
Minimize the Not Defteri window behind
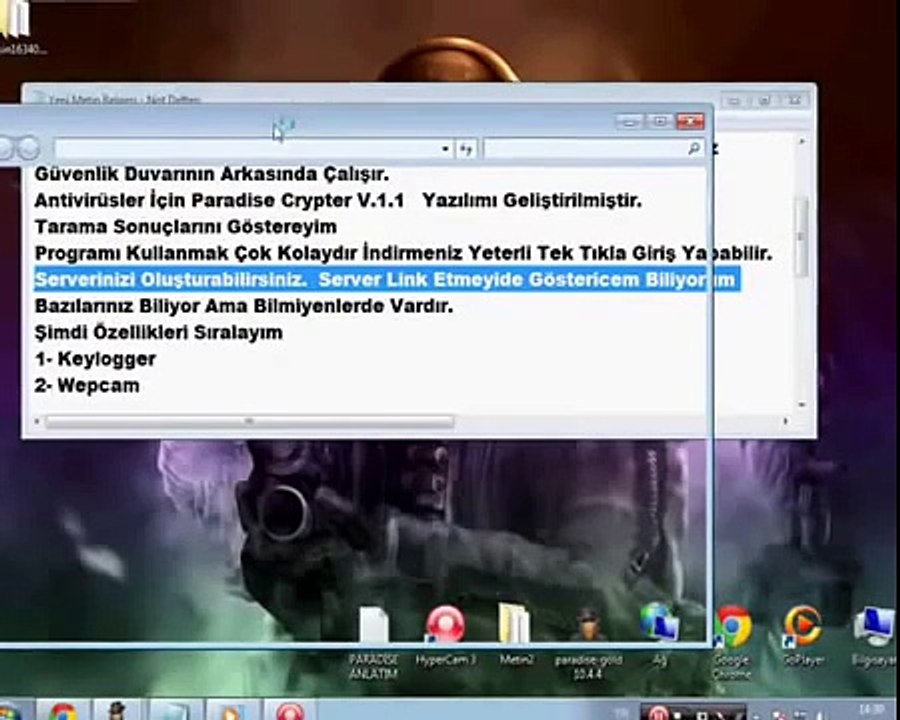click(x=734, y=100)
